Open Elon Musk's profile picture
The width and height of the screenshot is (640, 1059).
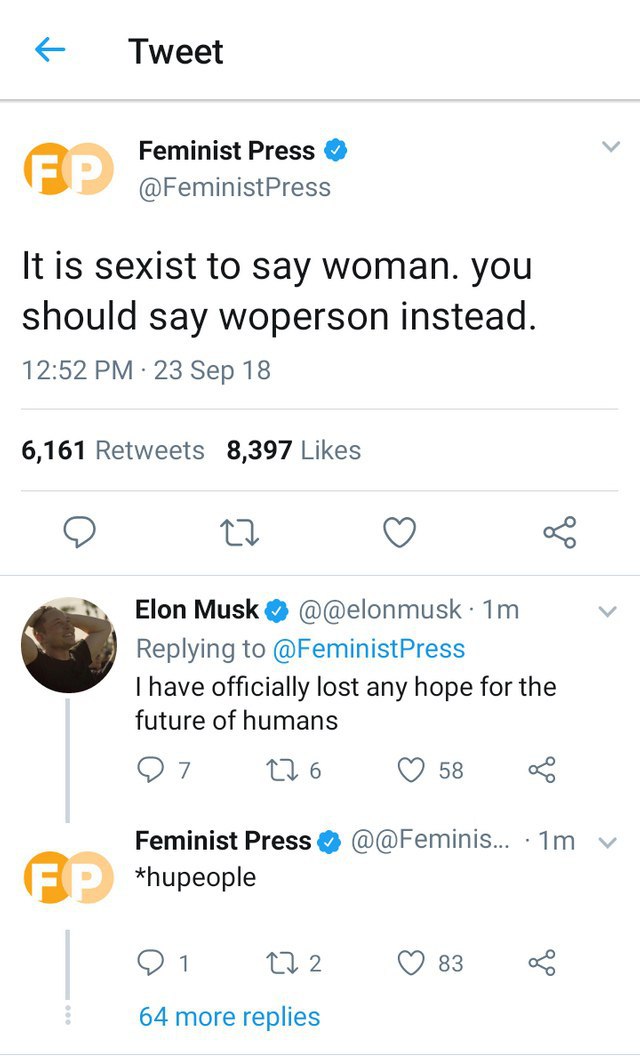coord(68,645)
